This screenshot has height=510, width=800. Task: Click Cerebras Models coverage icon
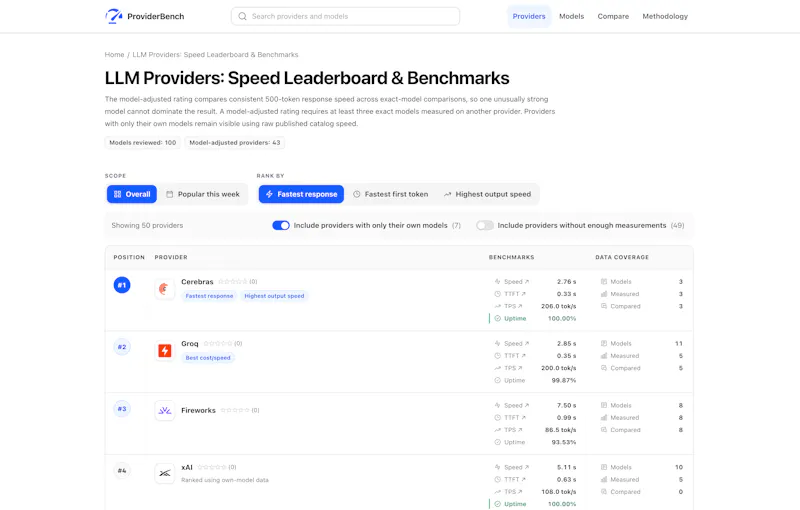click(604, 282)
